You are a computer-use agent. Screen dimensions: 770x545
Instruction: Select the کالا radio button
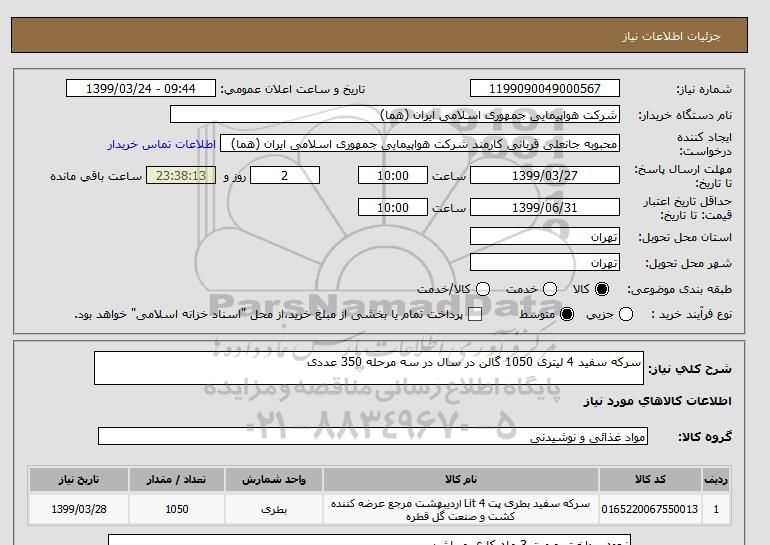click(x=602, y=289)
